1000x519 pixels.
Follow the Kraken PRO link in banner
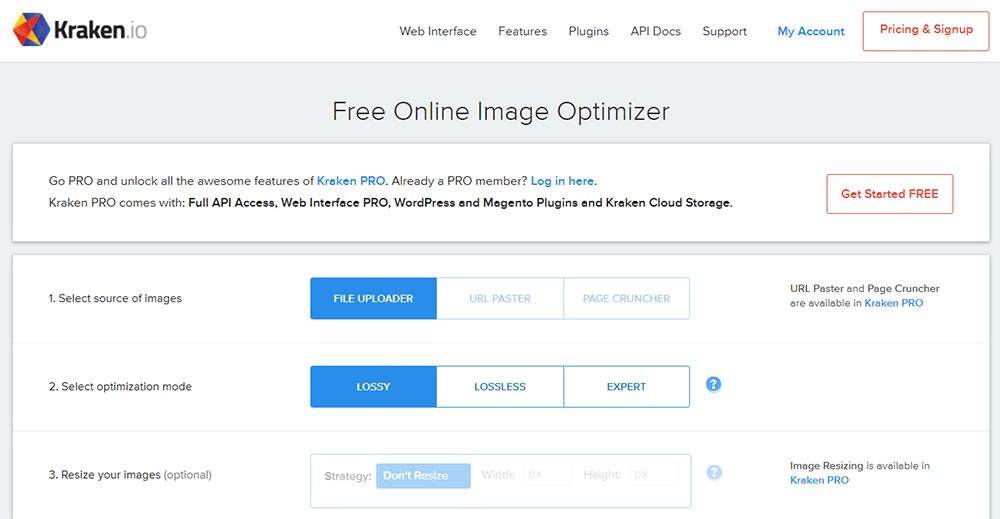tap(351, 181)
